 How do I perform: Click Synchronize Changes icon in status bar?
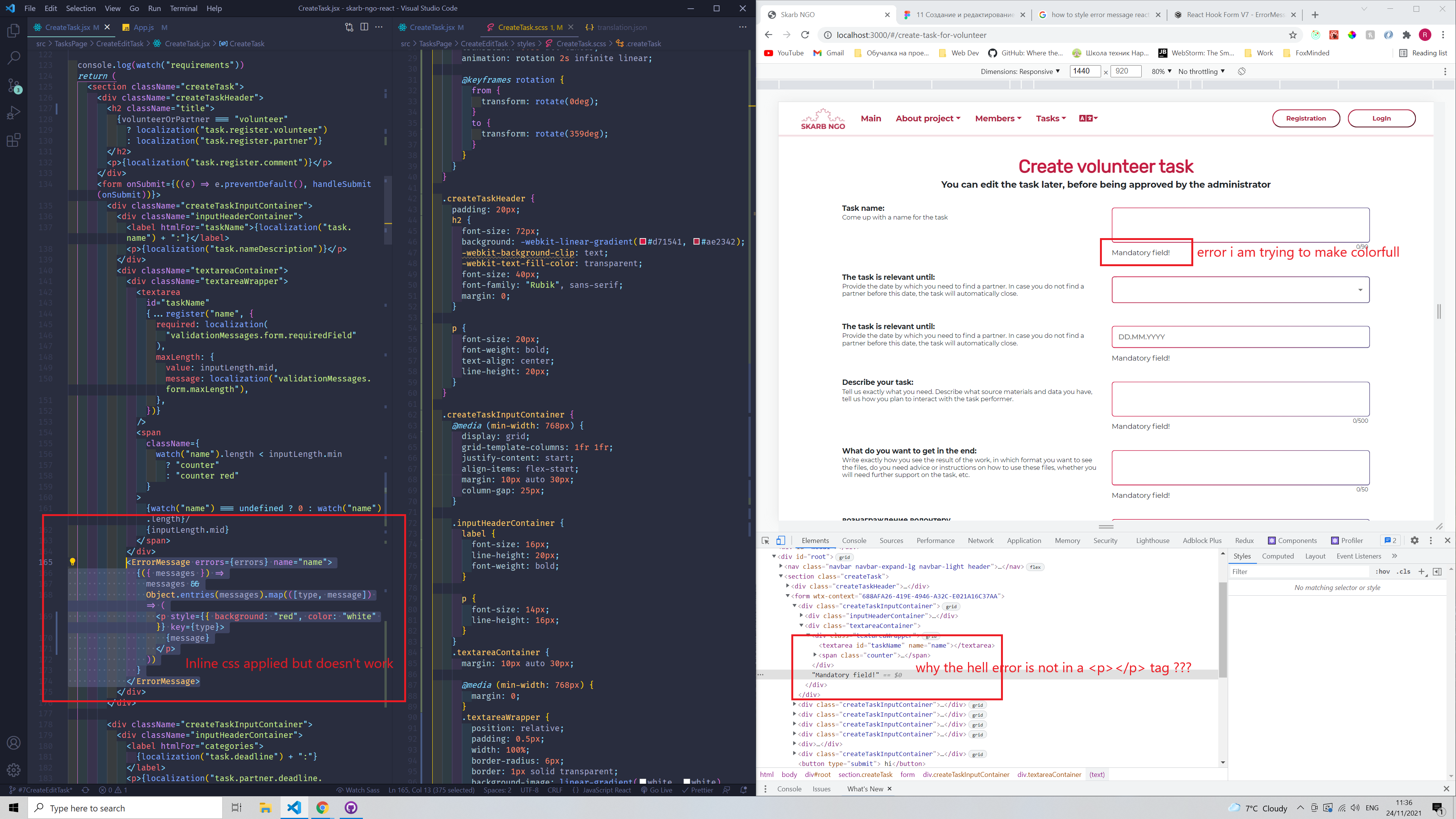tap(85, 790)
